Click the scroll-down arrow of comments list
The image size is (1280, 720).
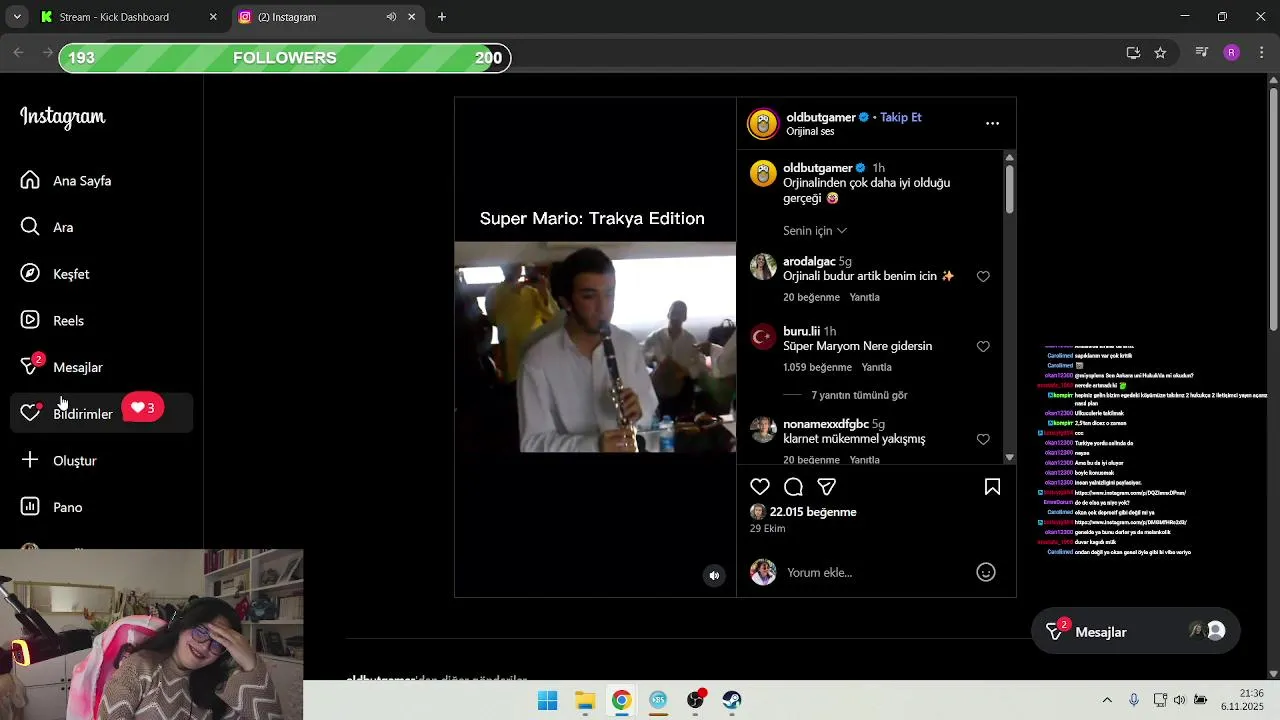[x=1010, y=457]
